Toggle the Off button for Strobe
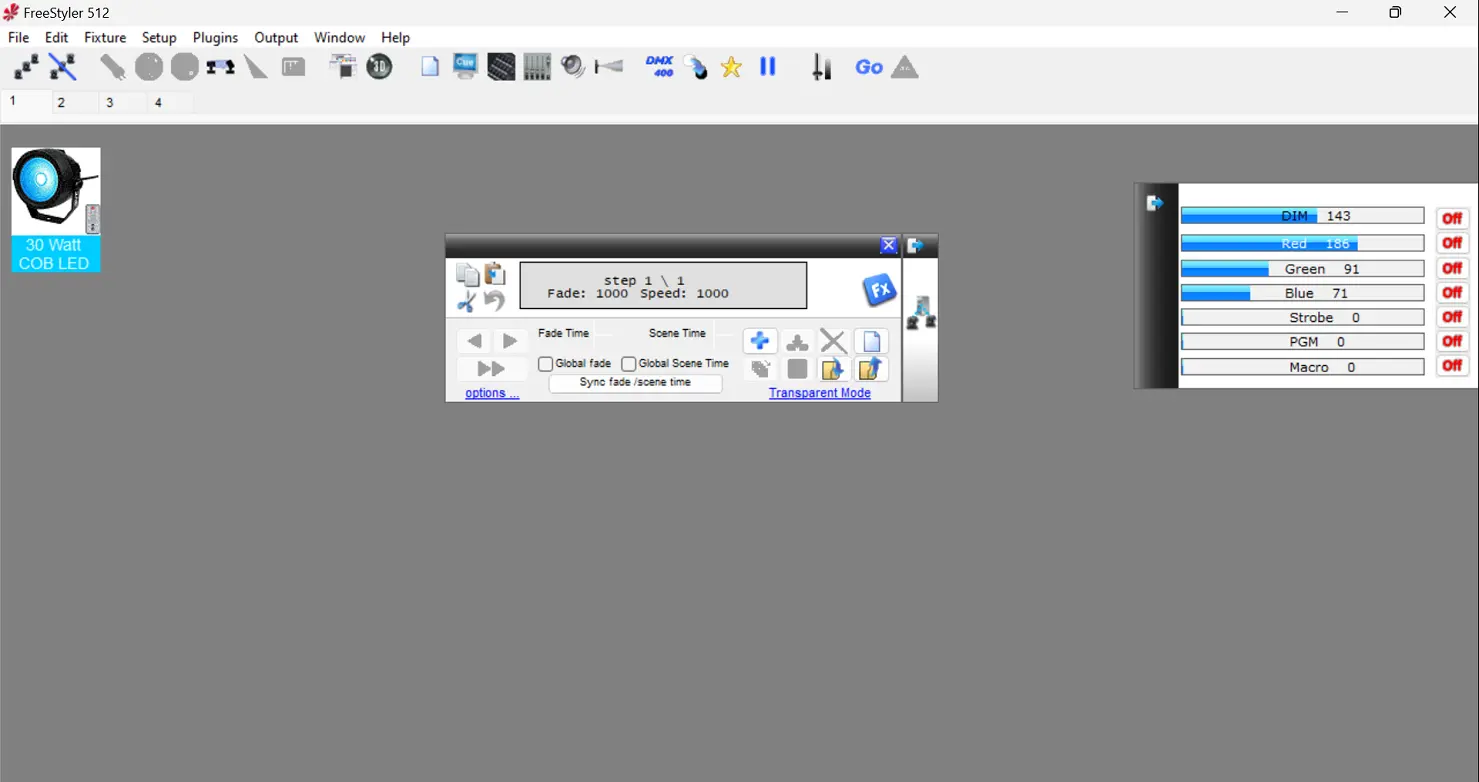This screenshot has height=782, width=1479. click(x=1452, y=317)
